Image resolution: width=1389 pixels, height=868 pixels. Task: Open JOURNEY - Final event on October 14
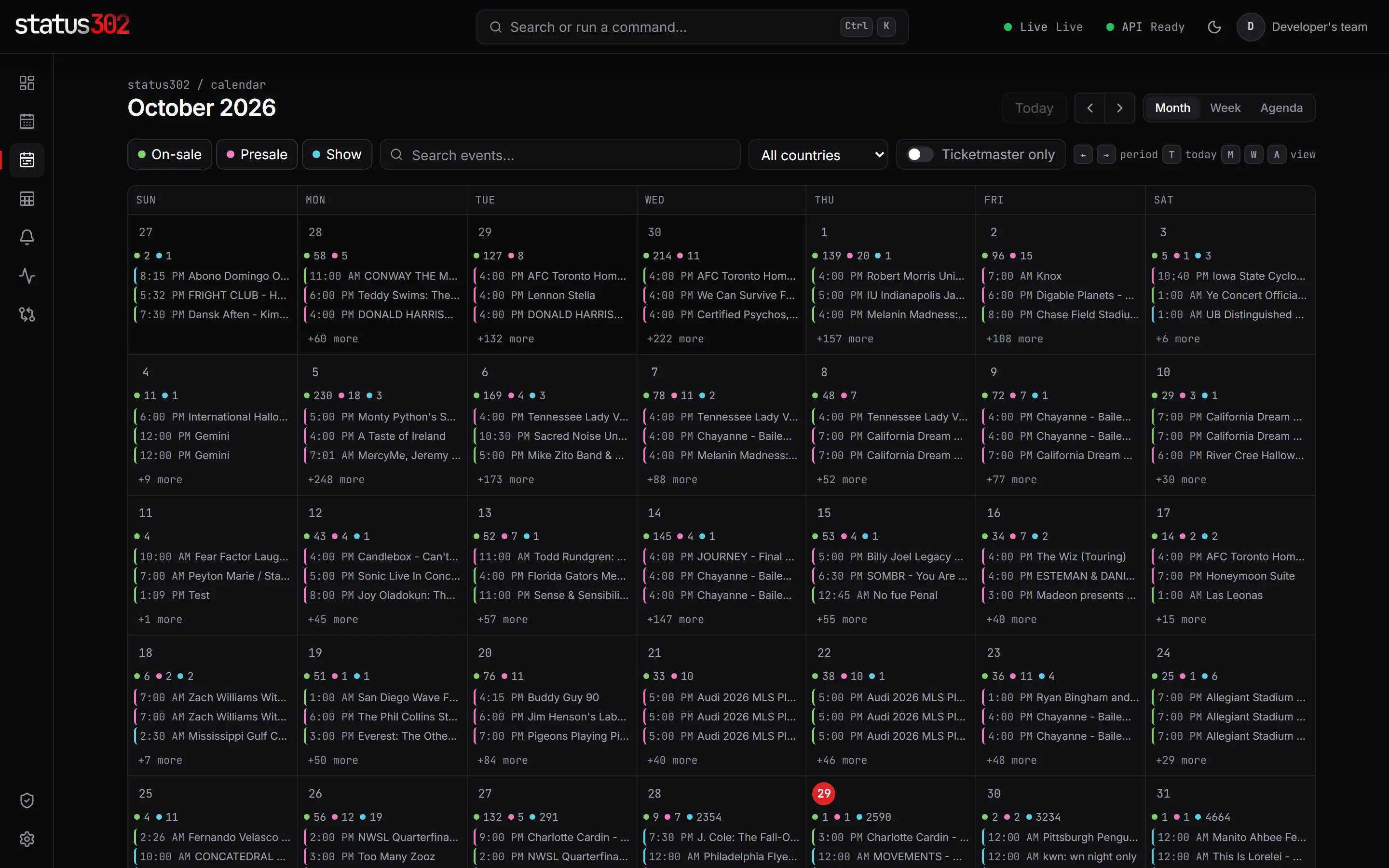click(722, 556)
